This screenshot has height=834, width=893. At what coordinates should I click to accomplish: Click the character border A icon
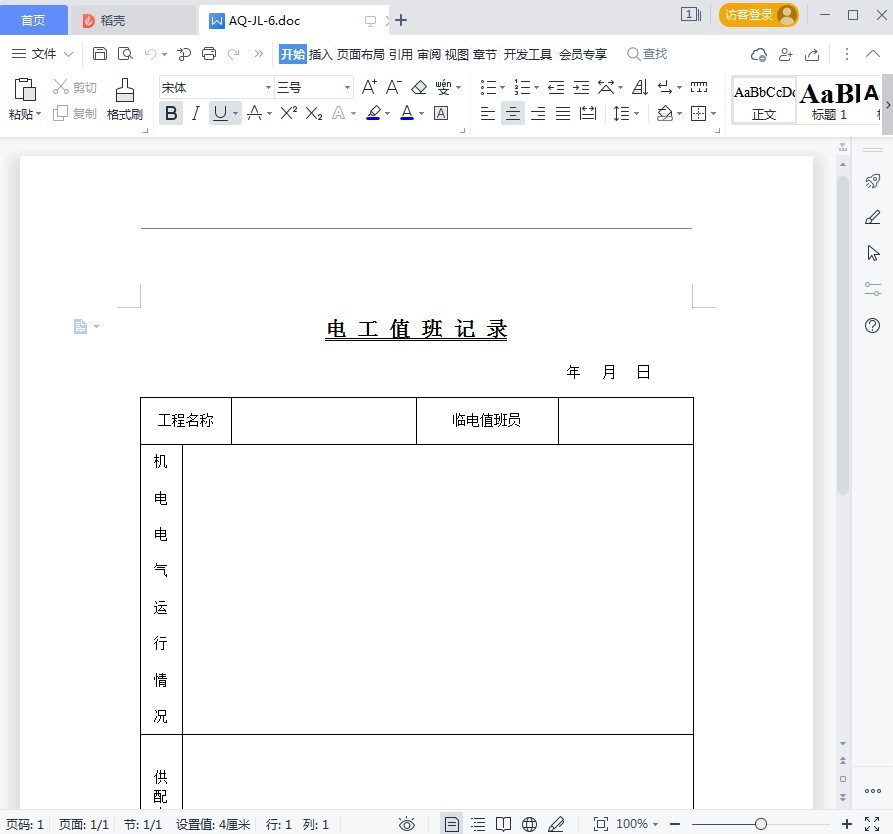click(441, 113)
